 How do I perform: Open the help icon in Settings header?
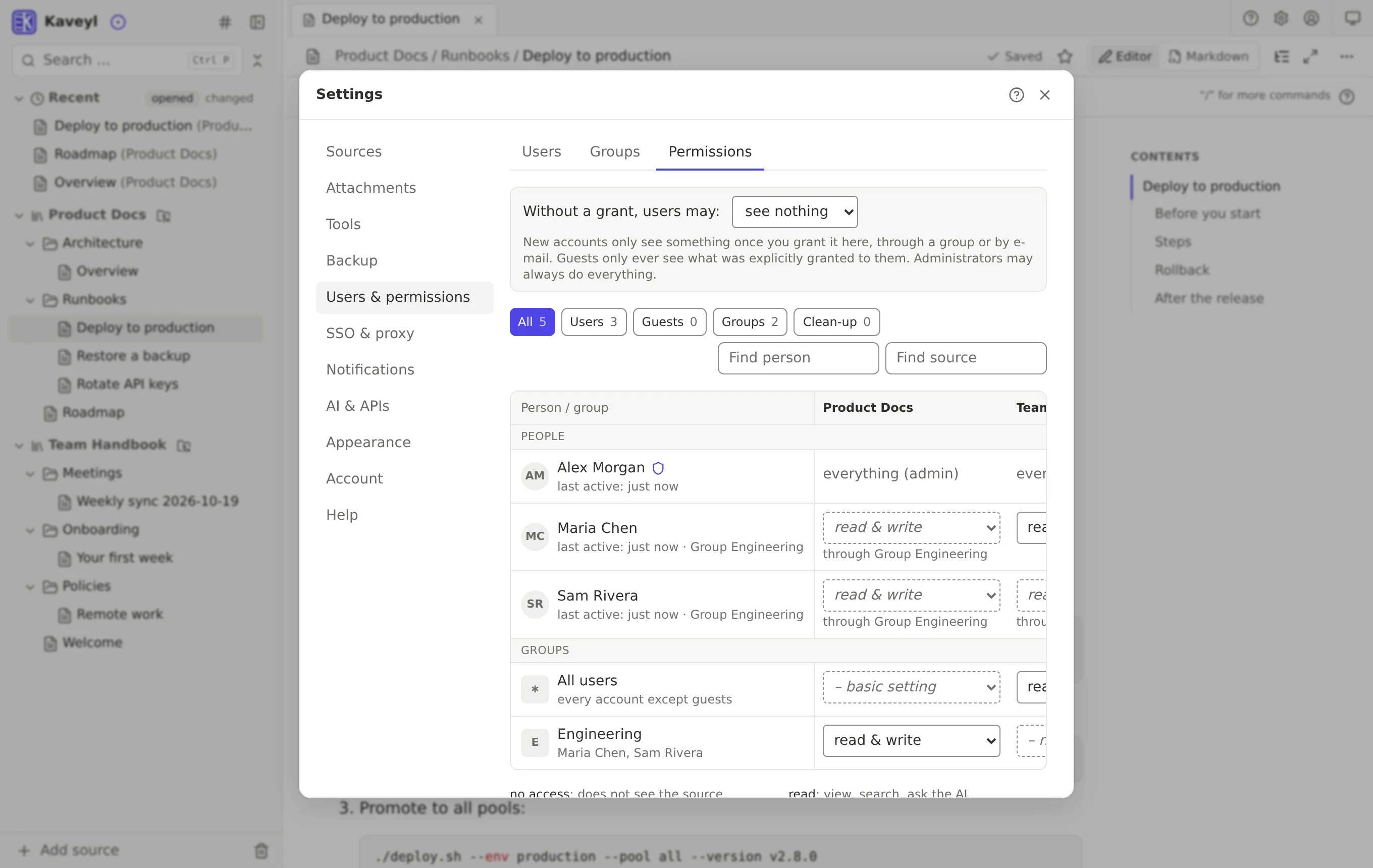pyautogui.click(x=1016, y=94)
